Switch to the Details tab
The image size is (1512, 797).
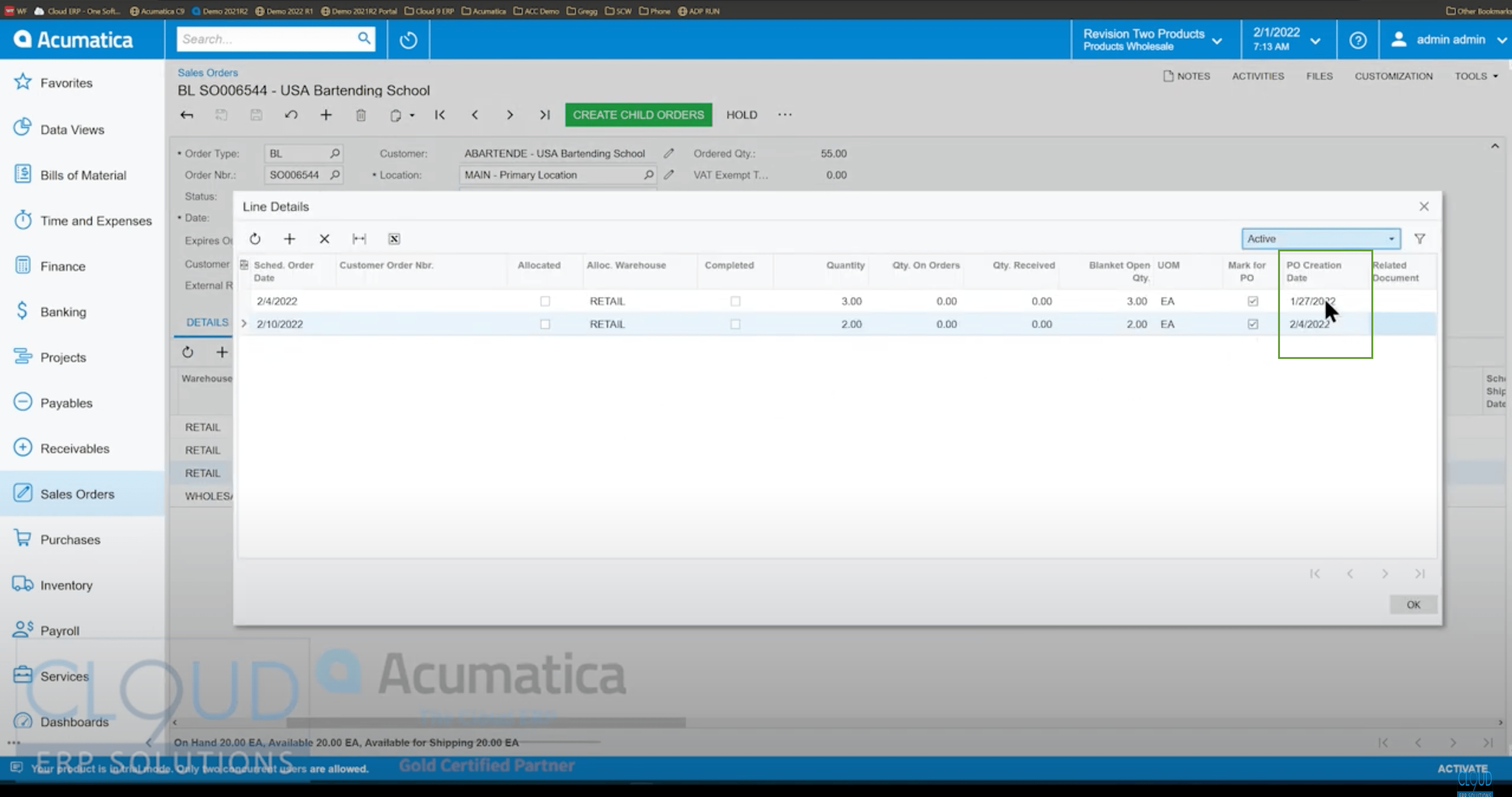[207, 322]
